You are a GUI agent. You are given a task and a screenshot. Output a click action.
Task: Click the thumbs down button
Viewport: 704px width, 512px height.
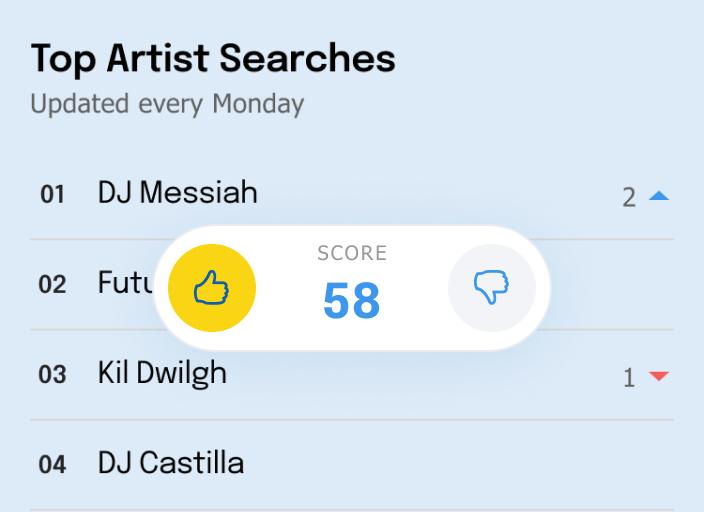point(492,289)
